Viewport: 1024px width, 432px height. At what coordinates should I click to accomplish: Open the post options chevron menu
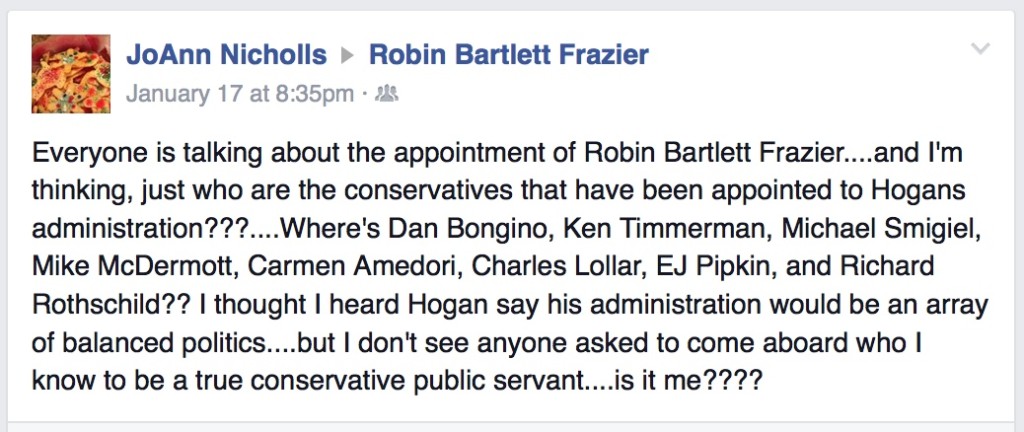click(x=980, y=49)
